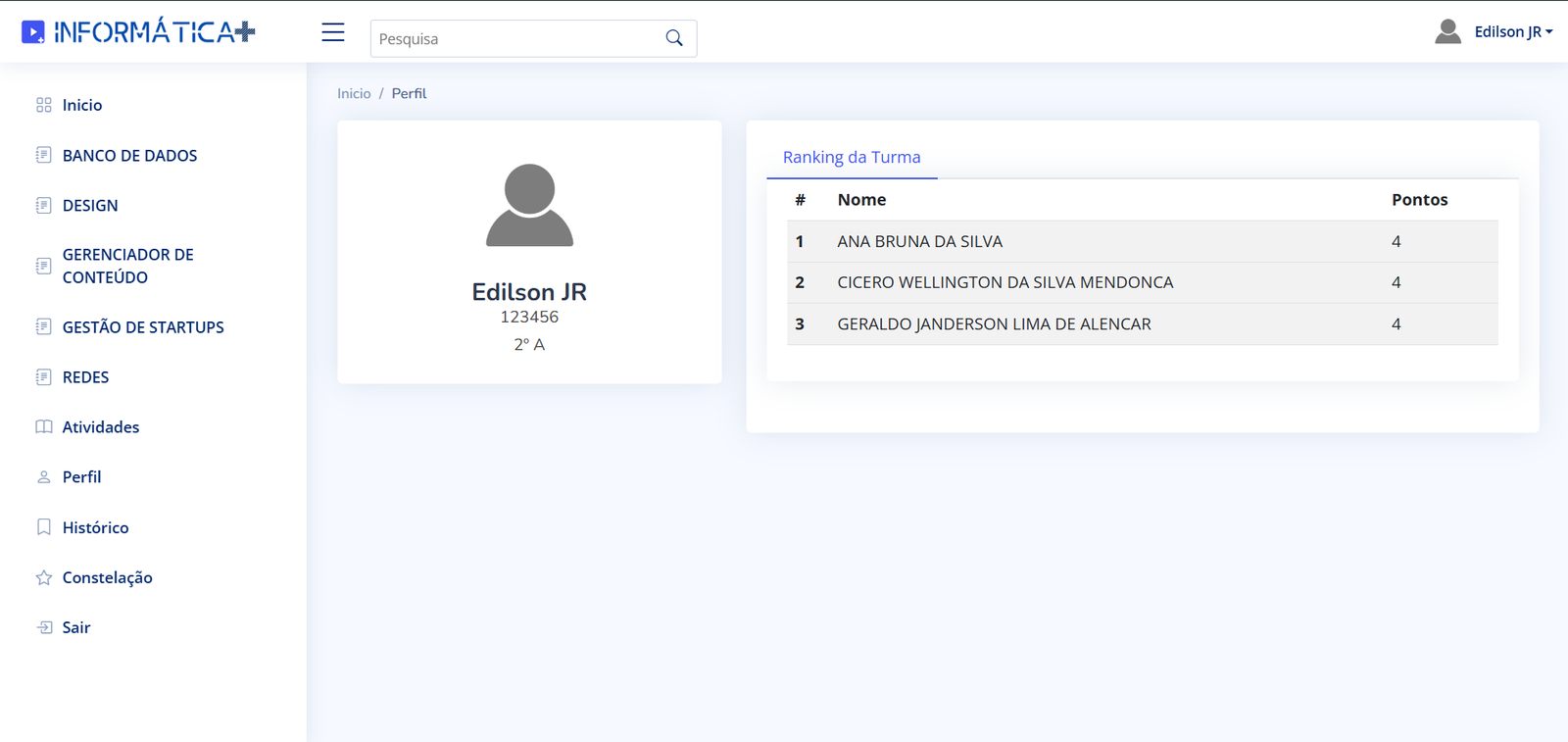1568x742 pixels.
Task: Click the Nome column header
Action: coord(861,199)
